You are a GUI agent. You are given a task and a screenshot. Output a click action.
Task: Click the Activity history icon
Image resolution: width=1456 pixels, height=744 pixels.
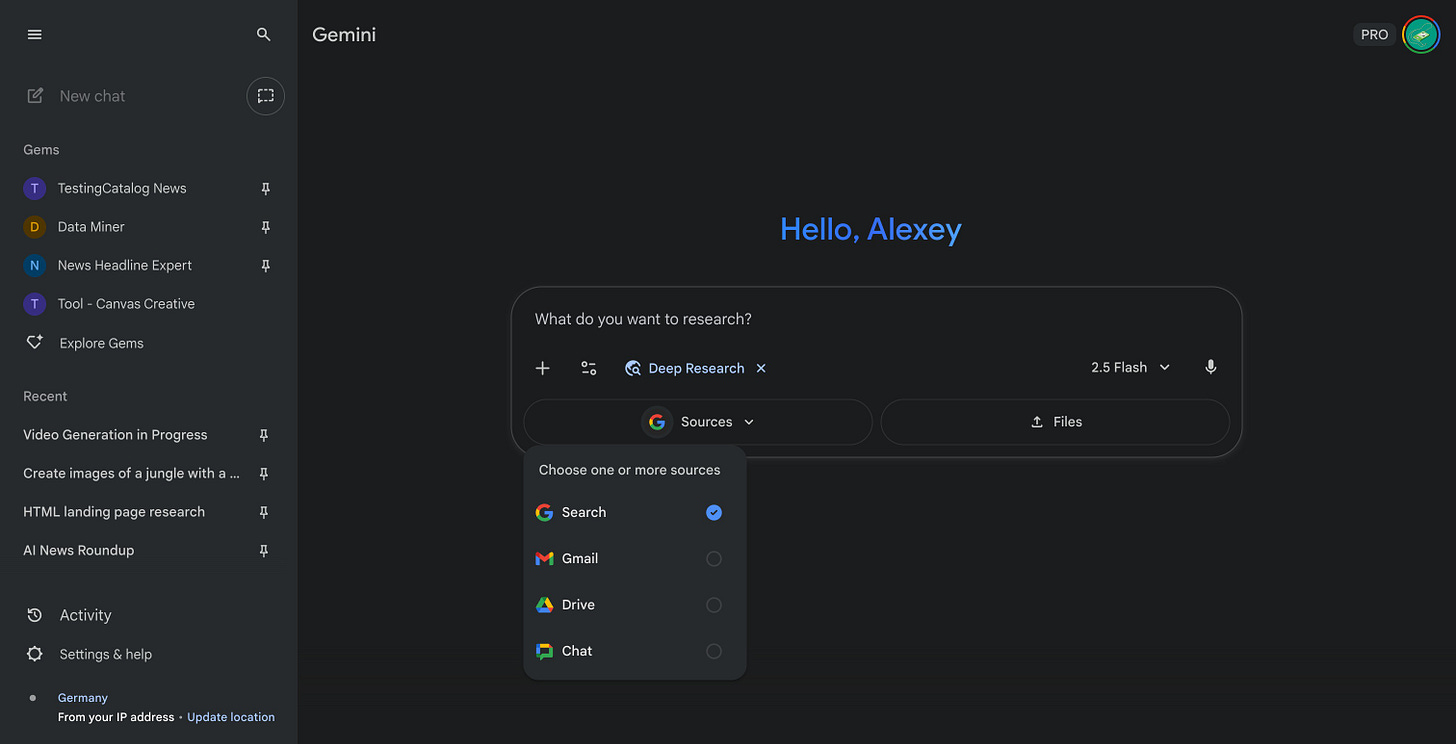point(35,615)
